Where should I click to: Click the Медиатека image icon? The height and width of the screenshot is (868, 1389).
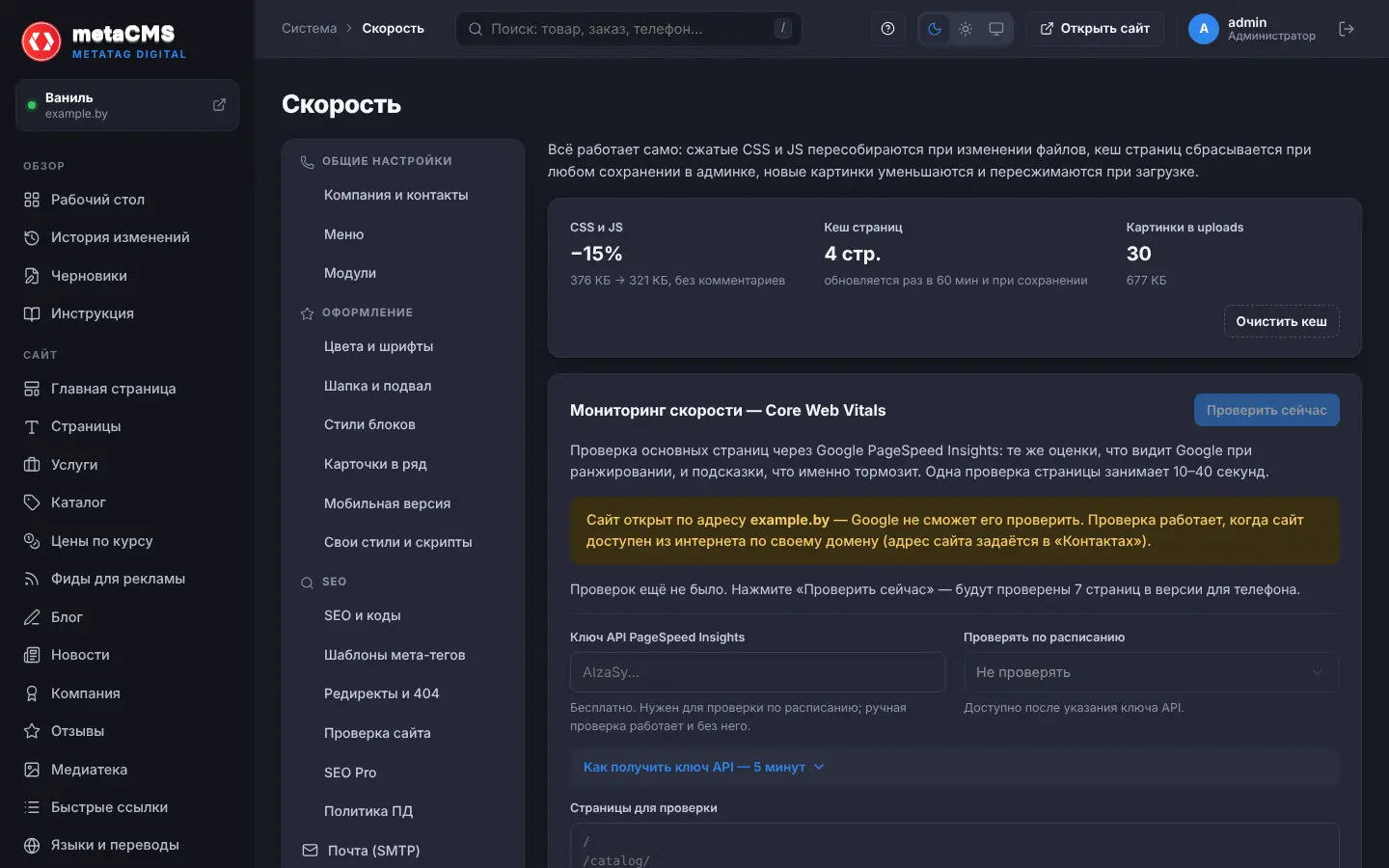pyautogui.click(x=32, y=770)
